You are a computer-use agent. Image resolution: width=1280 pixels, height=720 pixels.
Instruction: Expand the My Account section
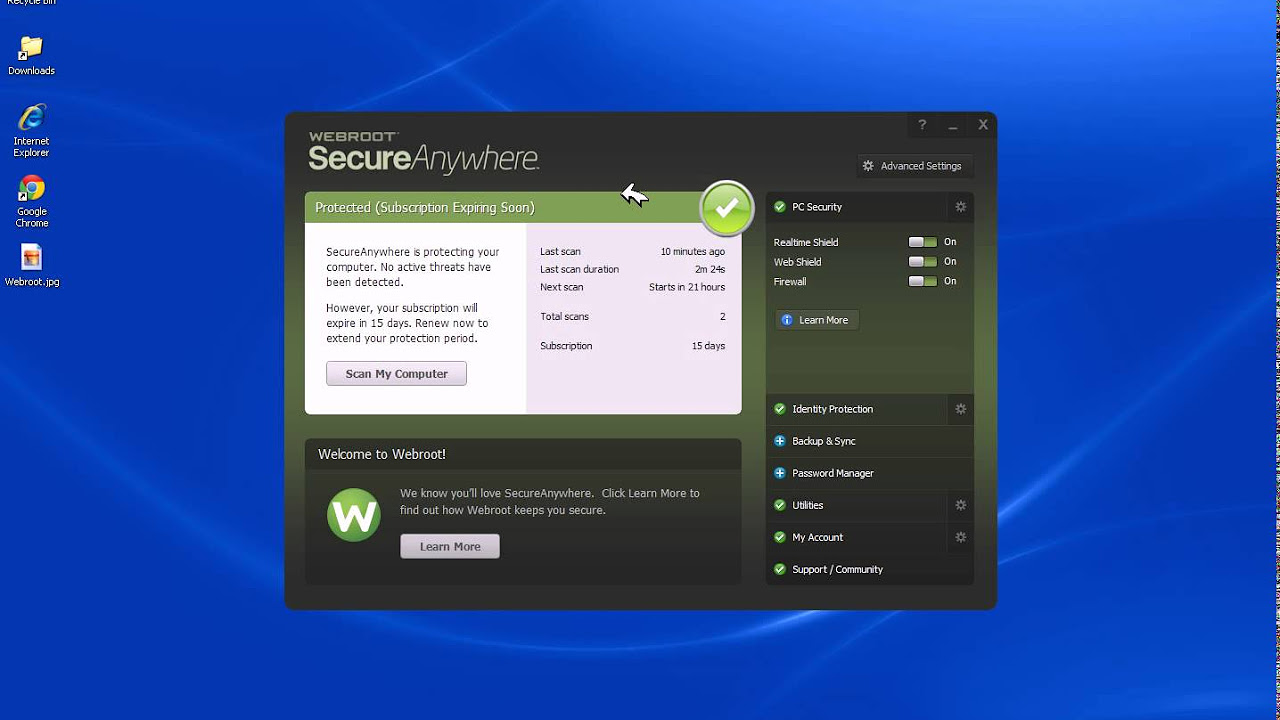click(x=856, y=537)
